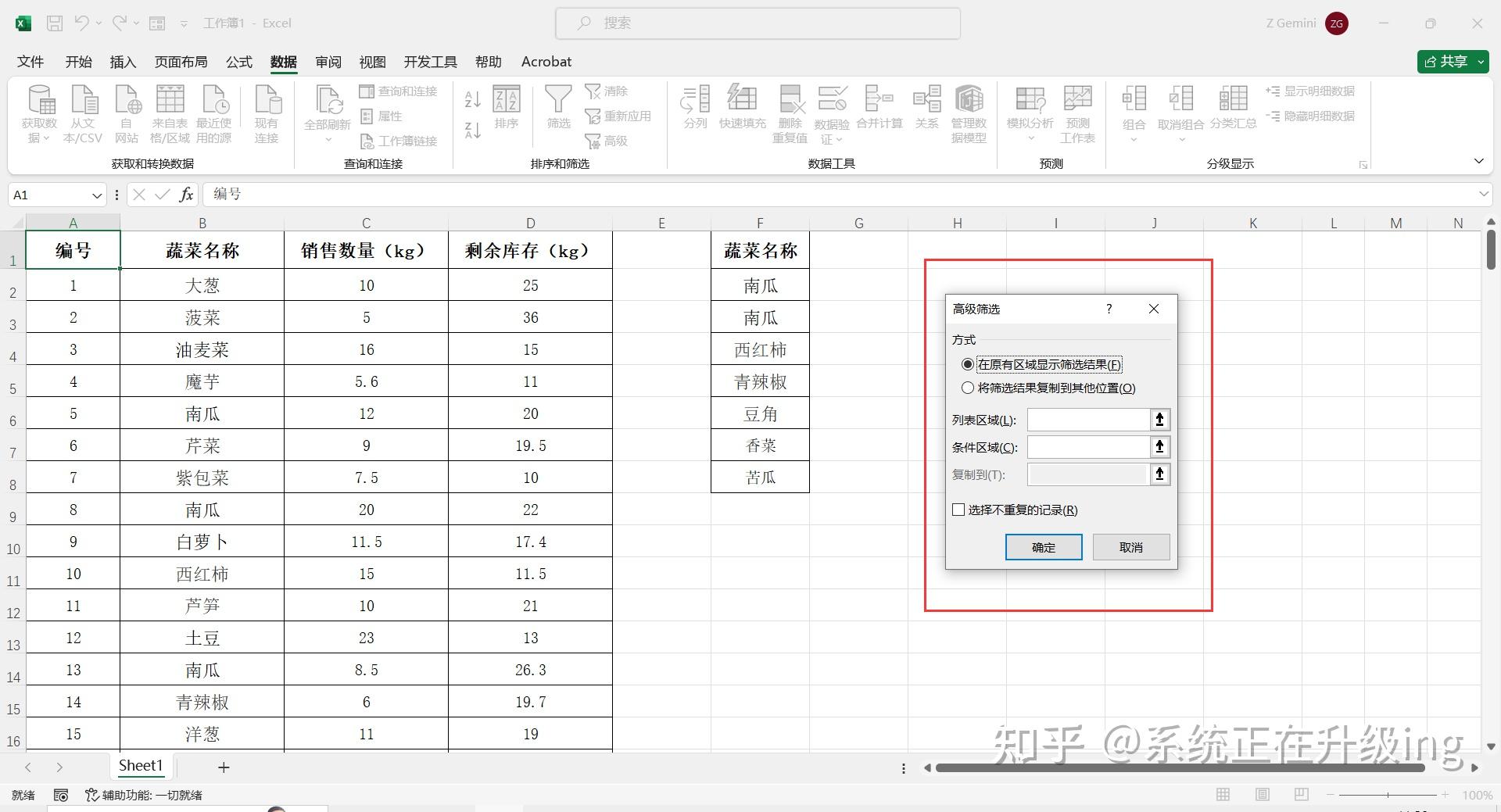The height and width of the screenshot is (812, 1501).
Task: Click range selector beside 列表区域
Action: [x=1160, y=420]
